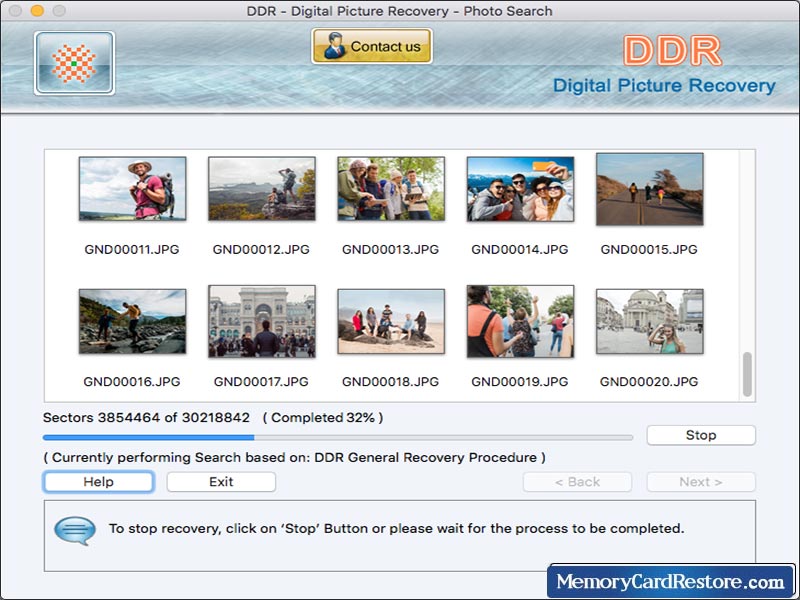
Task: Open the GND00017.JPG photo preview
Action: (261, 323)
